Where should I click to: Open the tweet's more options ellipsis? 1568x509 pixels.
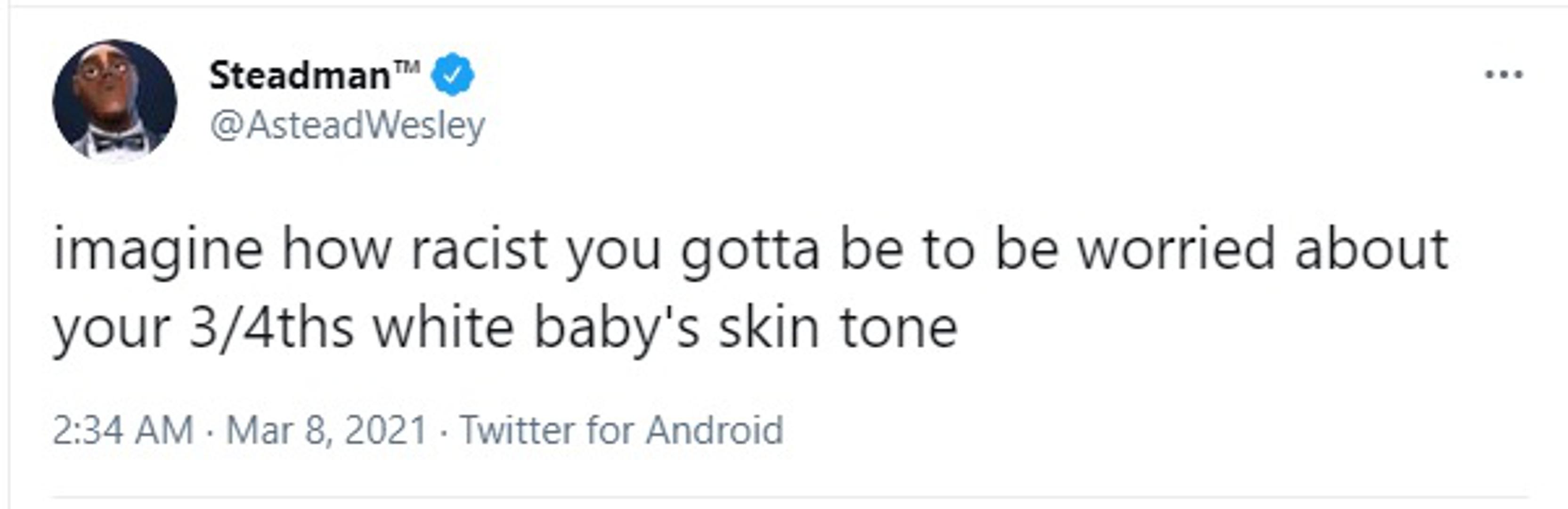1503,75
